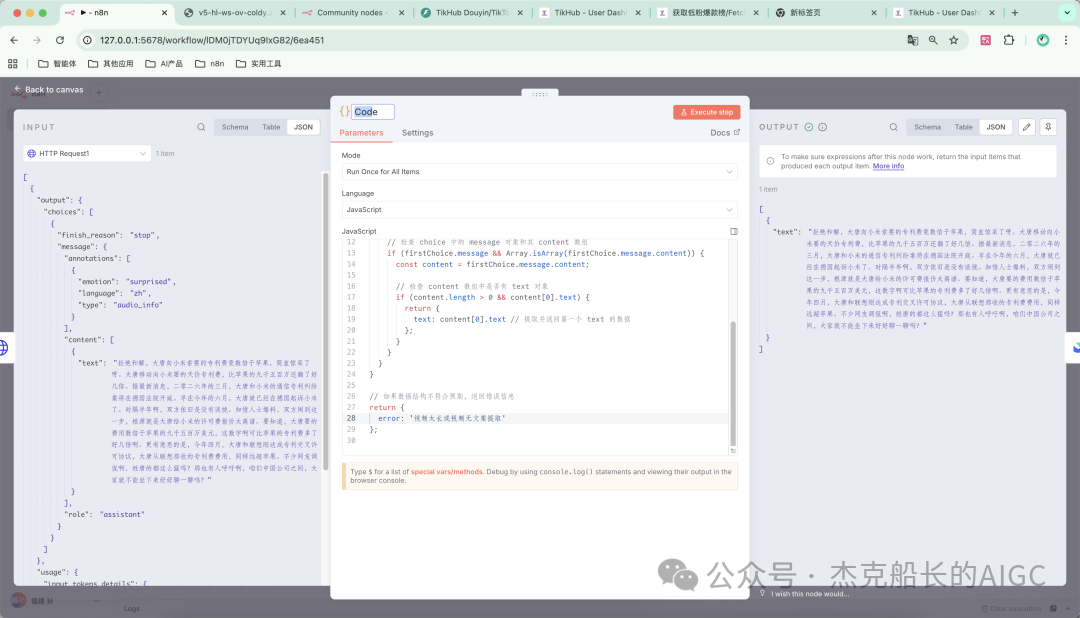Image resolution: width=1080 pixels, height=618 pixels.
Task: Search the INPUT panel data
Action: (201, 127)
